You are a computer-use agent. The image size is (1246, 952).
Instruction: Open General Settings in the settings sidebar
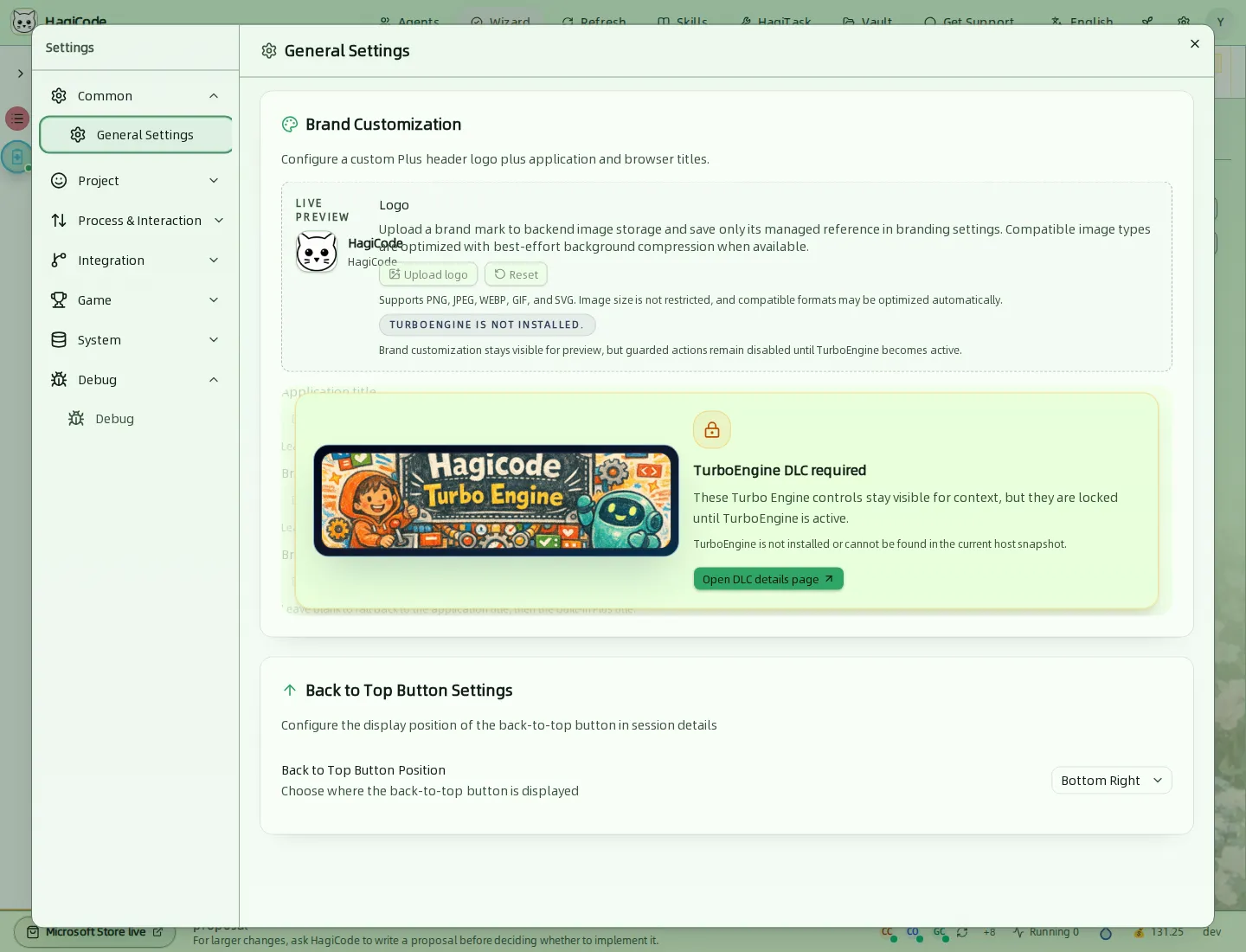coord(136,135)
